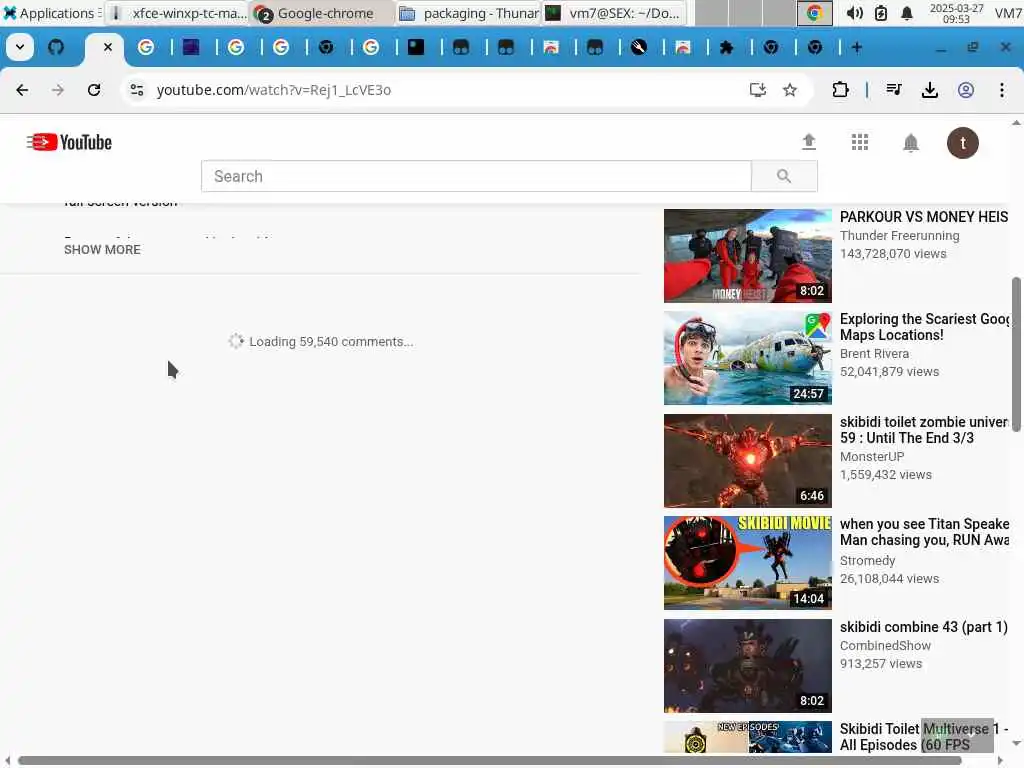Open the Chrome profile button
Image resolution: width=1024 pixels, height=768 pixels.
point(966,90)
